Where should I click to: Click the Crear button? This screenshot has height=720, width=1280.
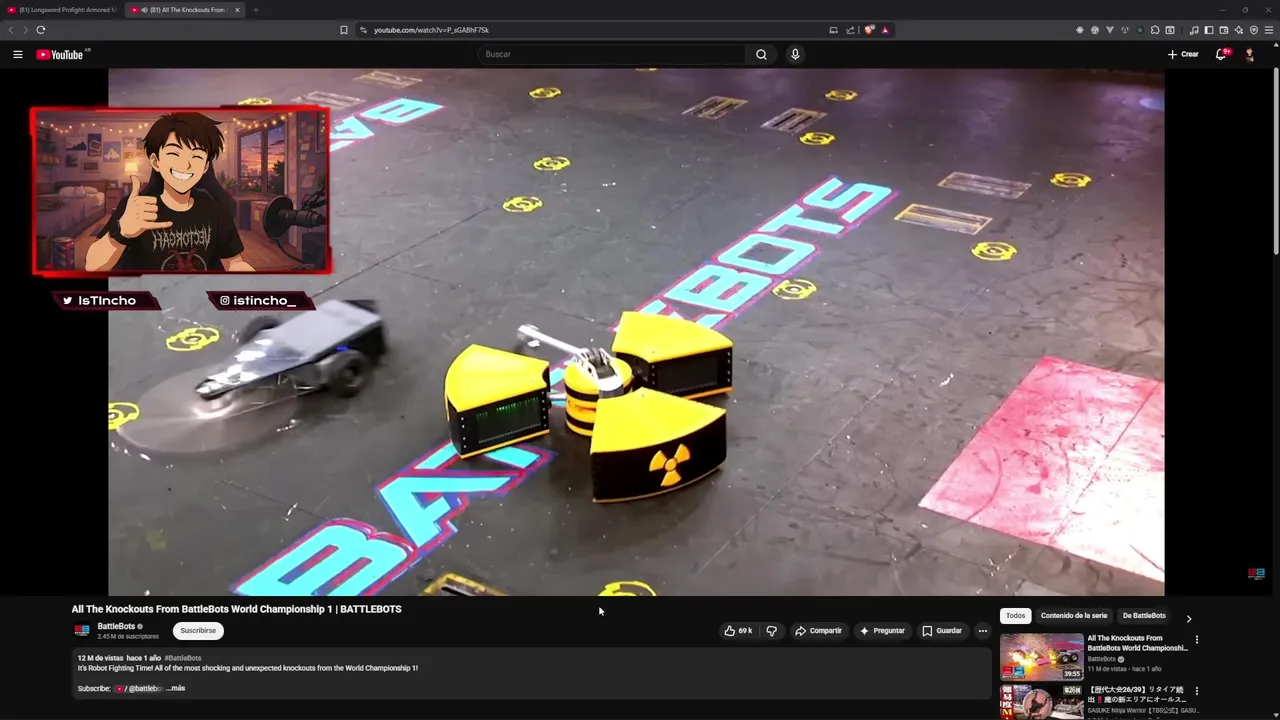tap(1183, 54)
